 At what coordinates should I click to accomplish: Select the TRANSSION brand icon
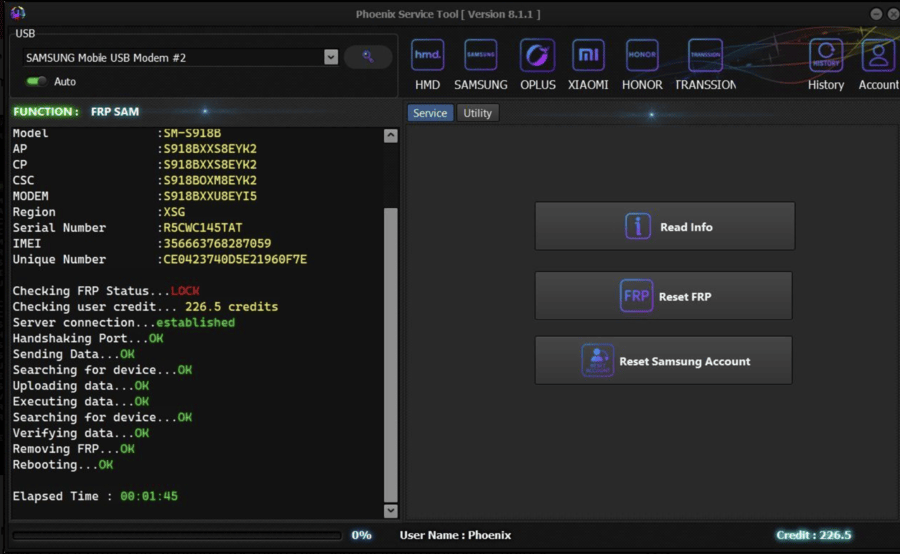coord(705,56)
